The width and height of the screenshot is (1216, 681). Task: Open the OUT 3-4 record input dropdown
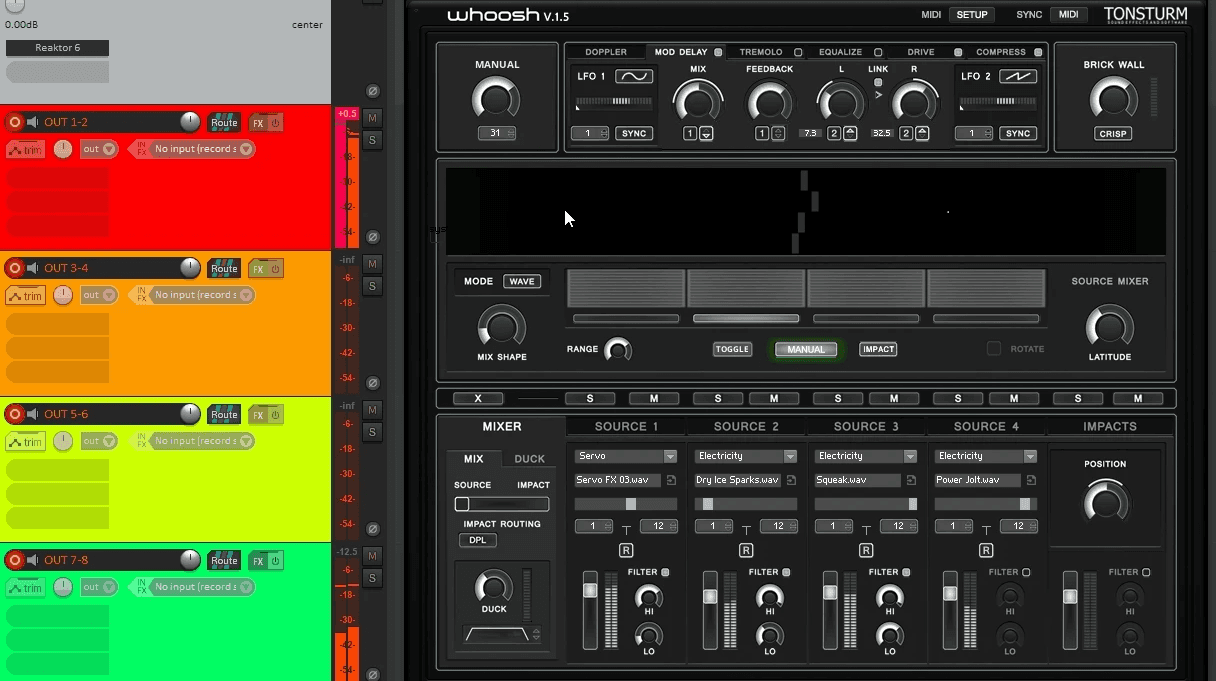click(202, 295)
